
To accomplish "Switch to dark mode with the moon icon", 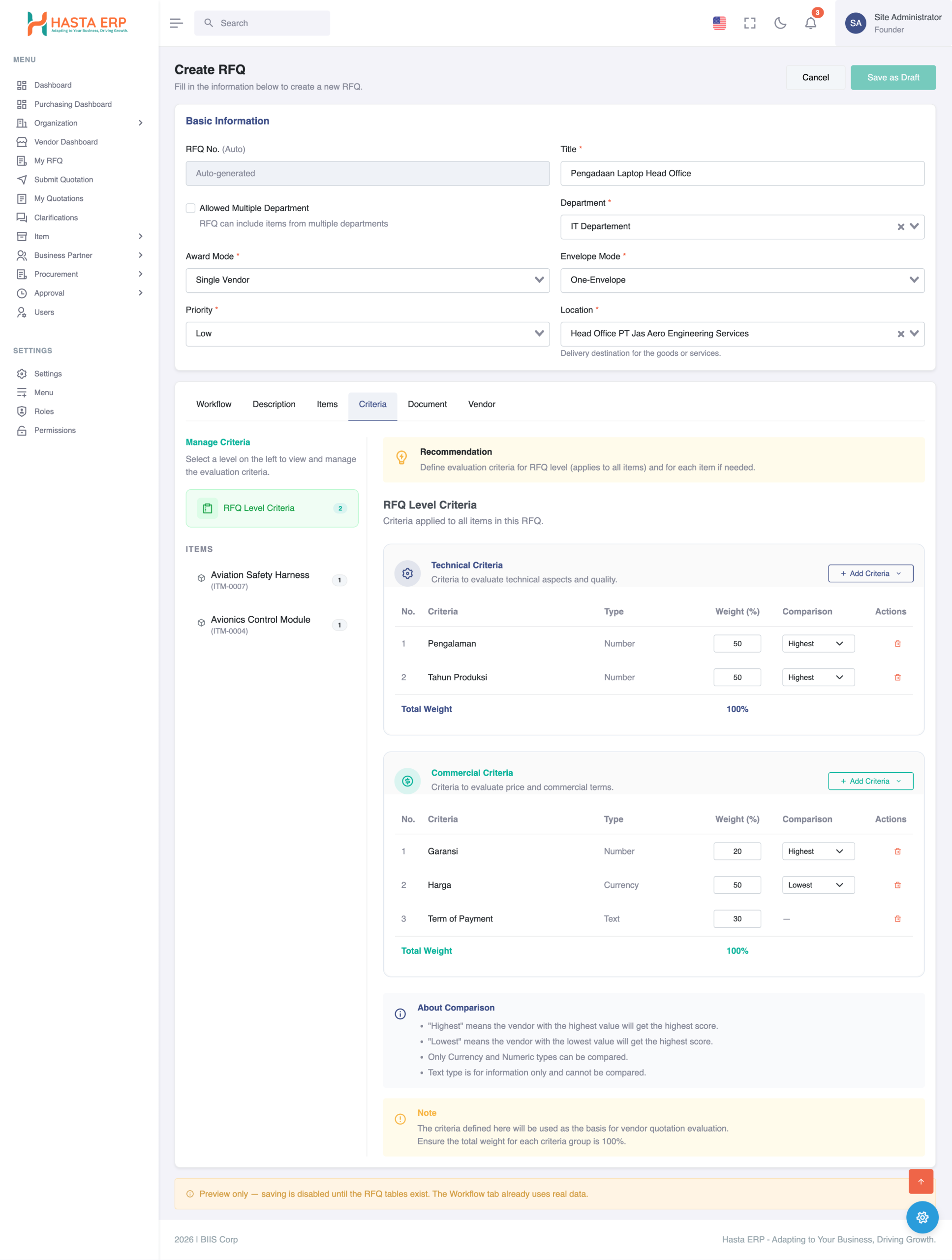I will (780, 23).
